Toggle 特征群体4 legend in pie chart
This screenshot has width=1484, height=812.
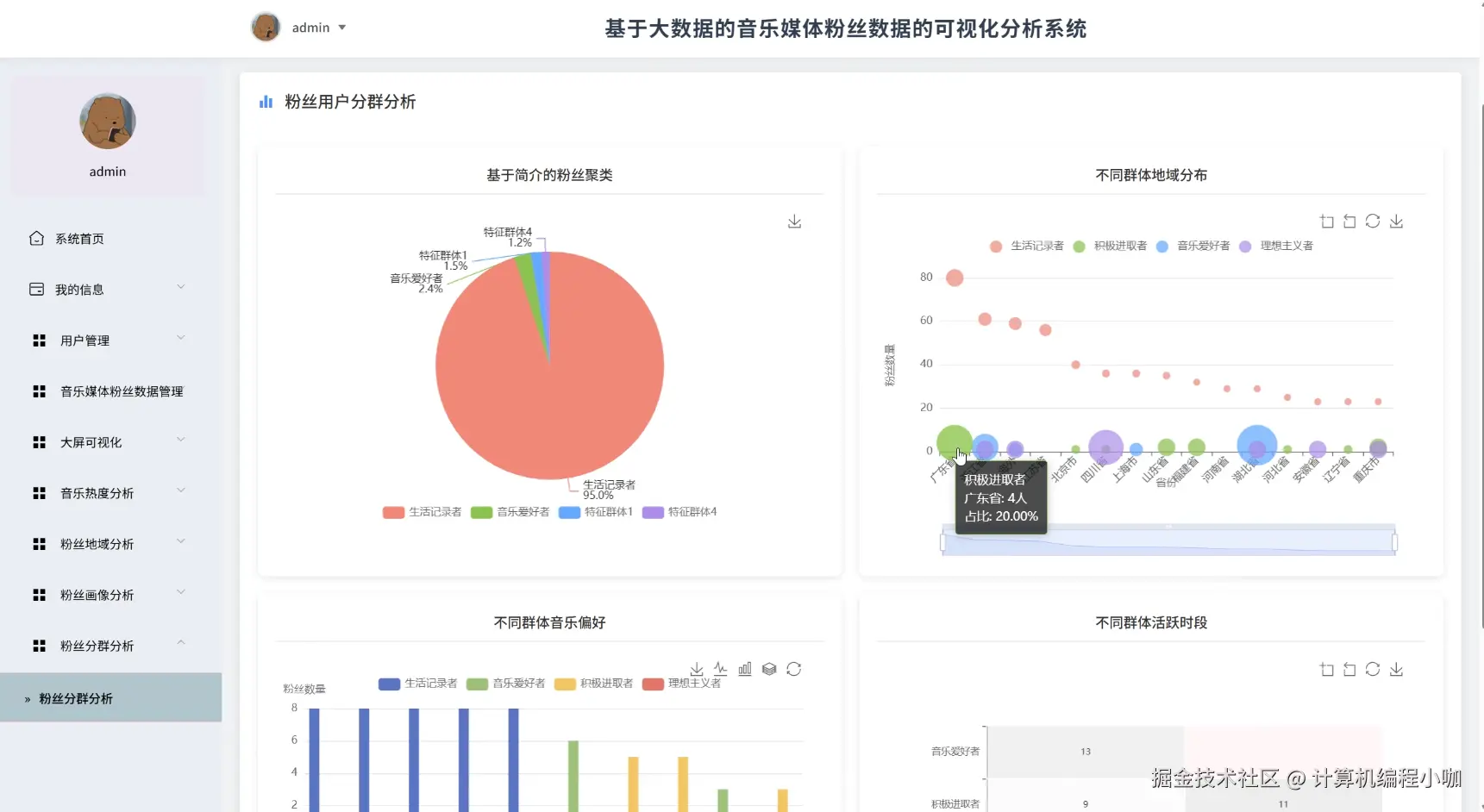679,512
